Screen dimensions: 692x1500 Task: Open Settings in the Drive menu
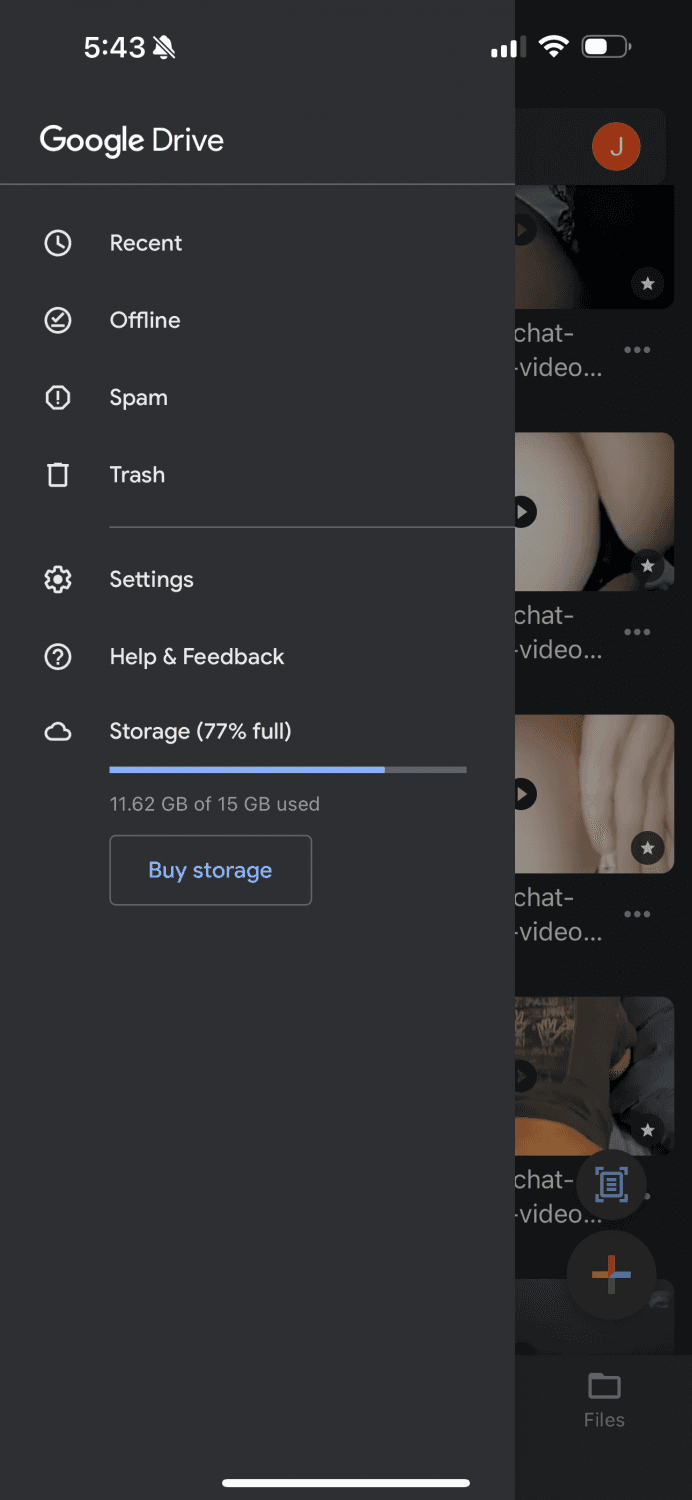coord(257,579)
